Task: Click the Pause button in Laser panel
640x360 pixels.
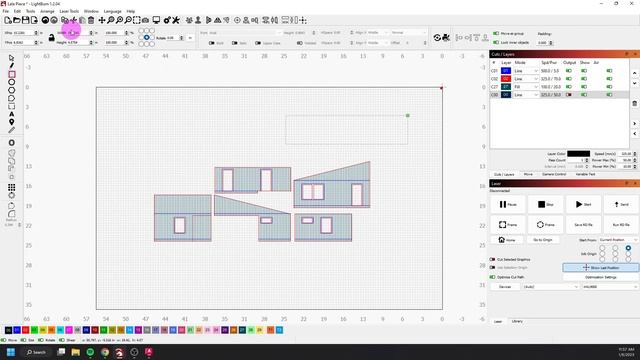Action: (x=507, y=204)
